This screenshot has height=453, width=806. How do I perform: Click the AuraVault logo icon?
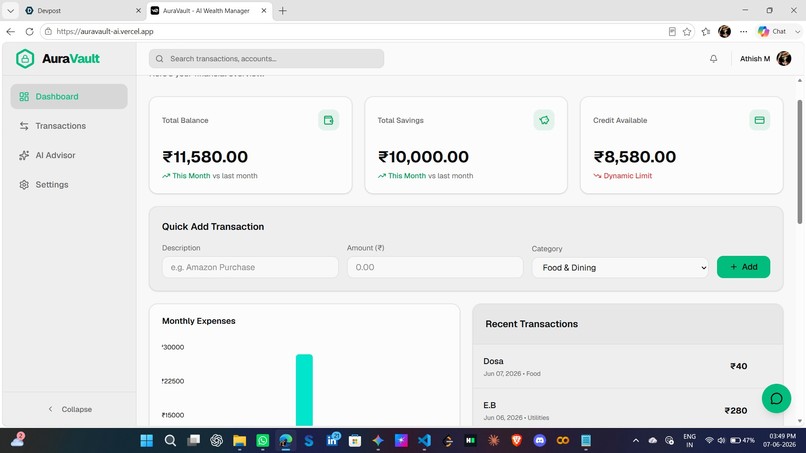(25, 59)
